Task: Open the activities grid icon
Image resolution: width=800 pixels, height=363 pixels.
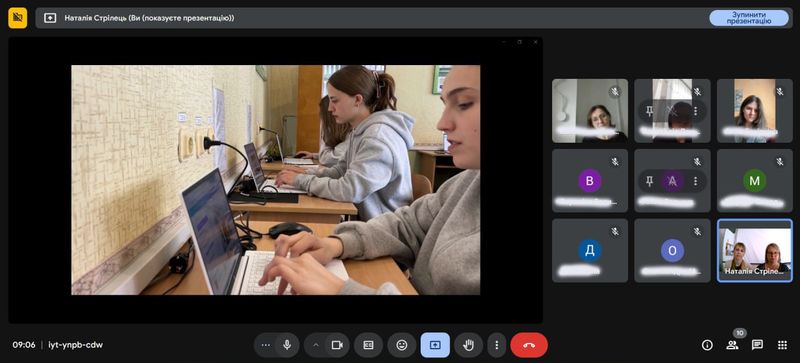Action: click(782, 345)
